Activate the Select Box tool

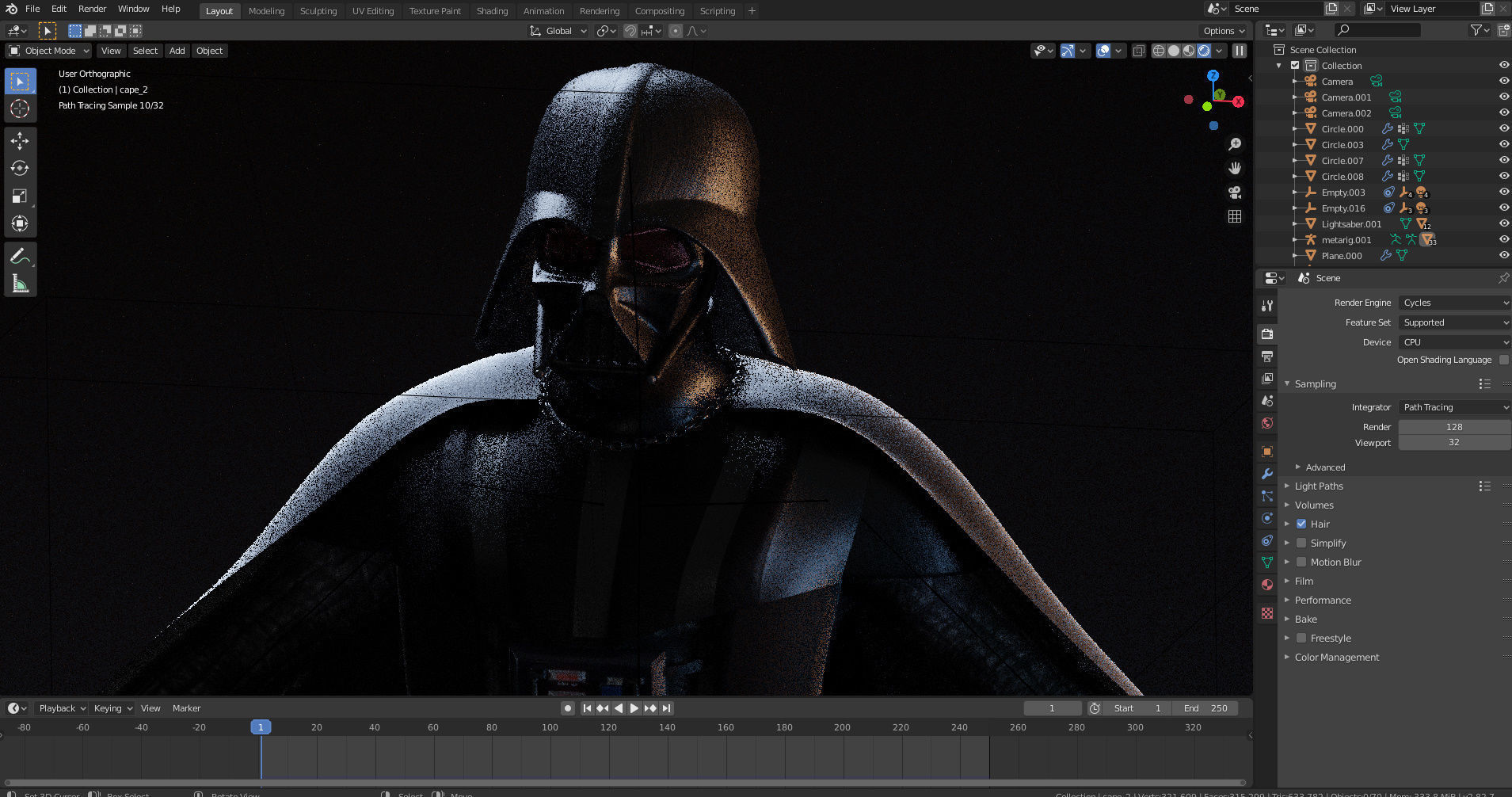(x=20, y=82)
